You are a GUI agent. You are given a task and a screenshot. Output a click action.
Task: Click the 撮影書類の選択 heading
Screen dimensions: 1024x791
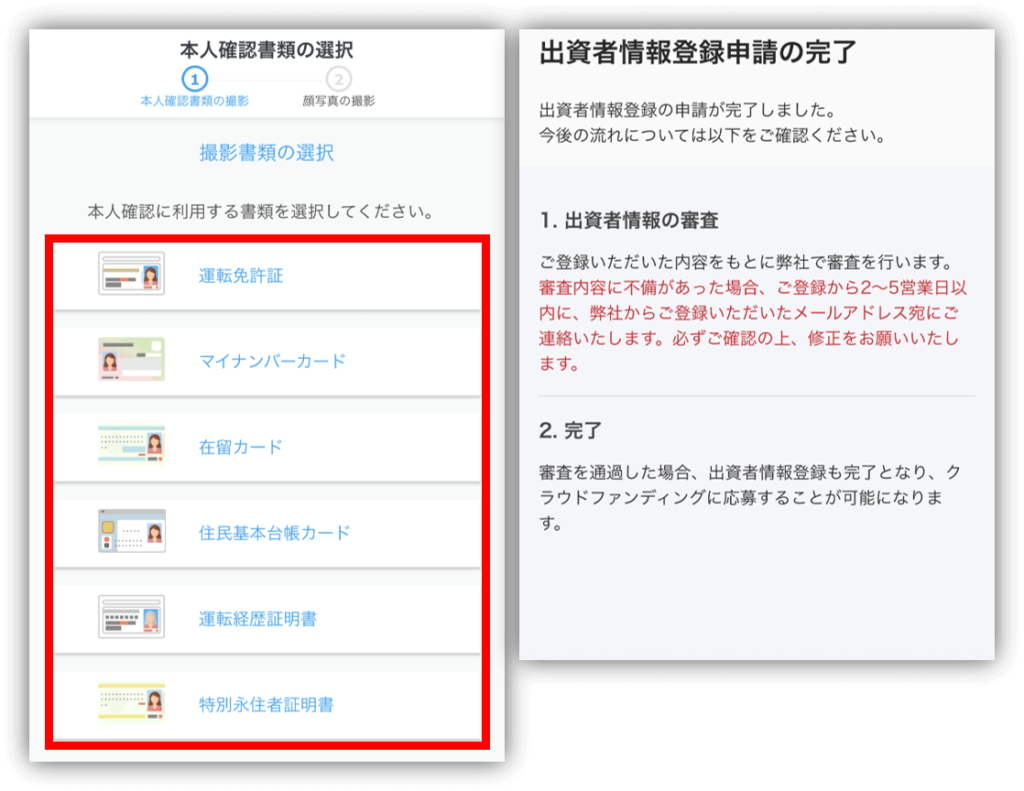point(266,153)
